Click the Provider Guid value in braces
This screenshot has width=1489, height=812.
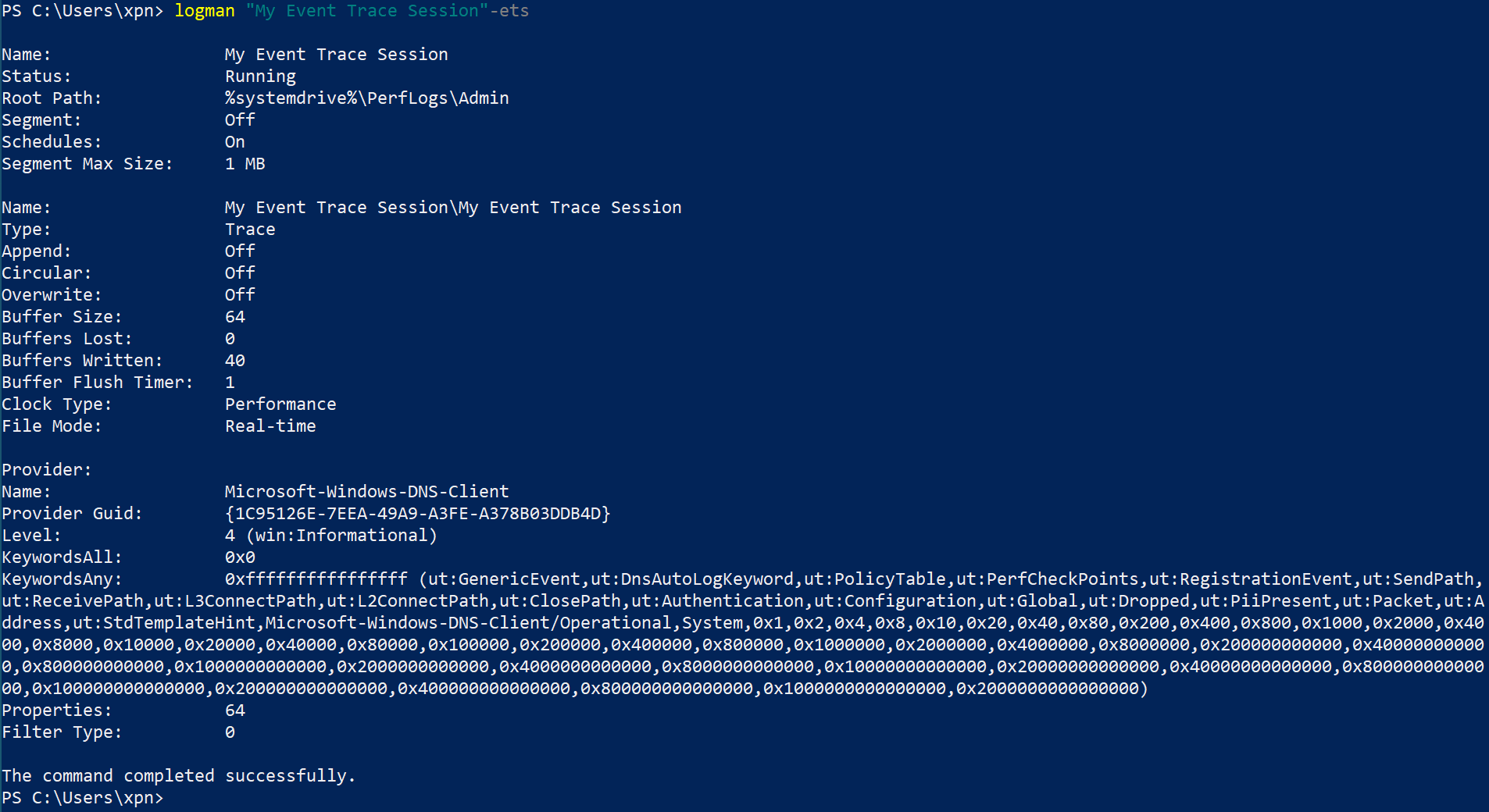tap(417, 514)
